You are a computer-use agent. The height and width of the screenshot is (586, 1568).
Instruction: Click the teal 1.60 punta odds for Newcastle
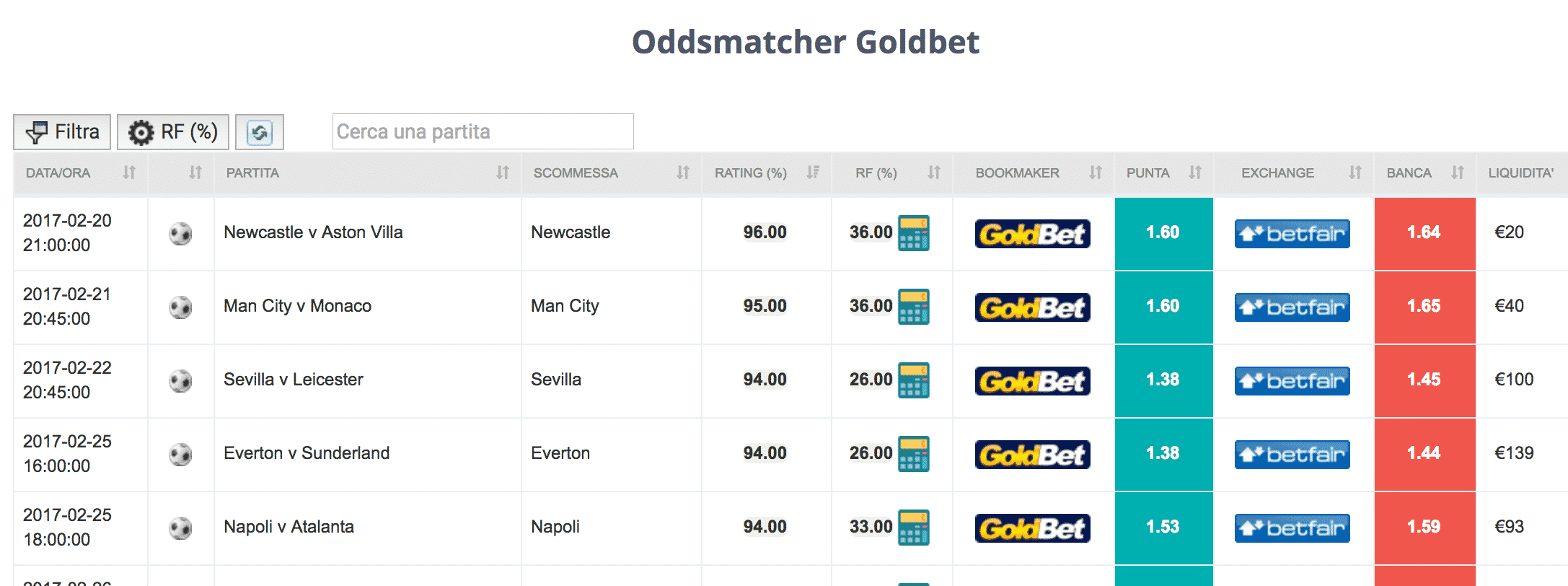(1163, 233)
